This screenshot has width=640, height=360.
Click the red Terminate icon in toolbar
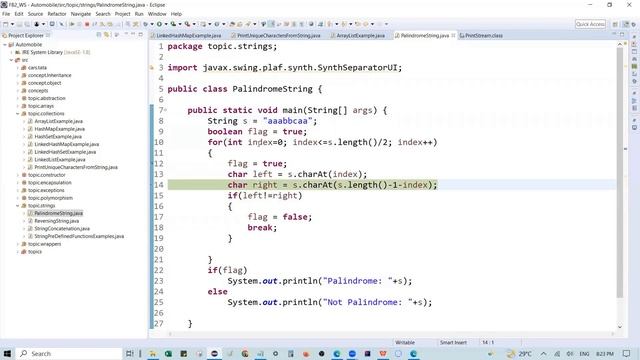click(87, 24)
